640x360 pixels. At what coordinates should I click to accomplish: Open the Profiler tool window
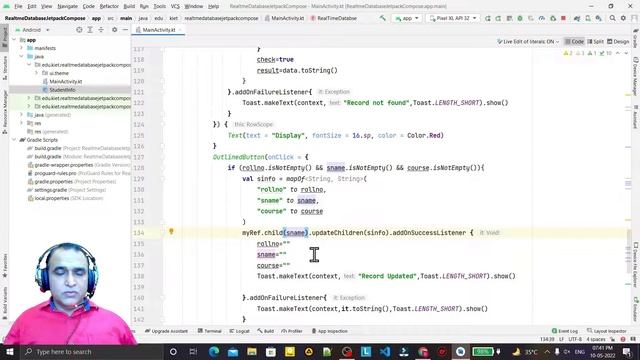(x=292, y=331)
